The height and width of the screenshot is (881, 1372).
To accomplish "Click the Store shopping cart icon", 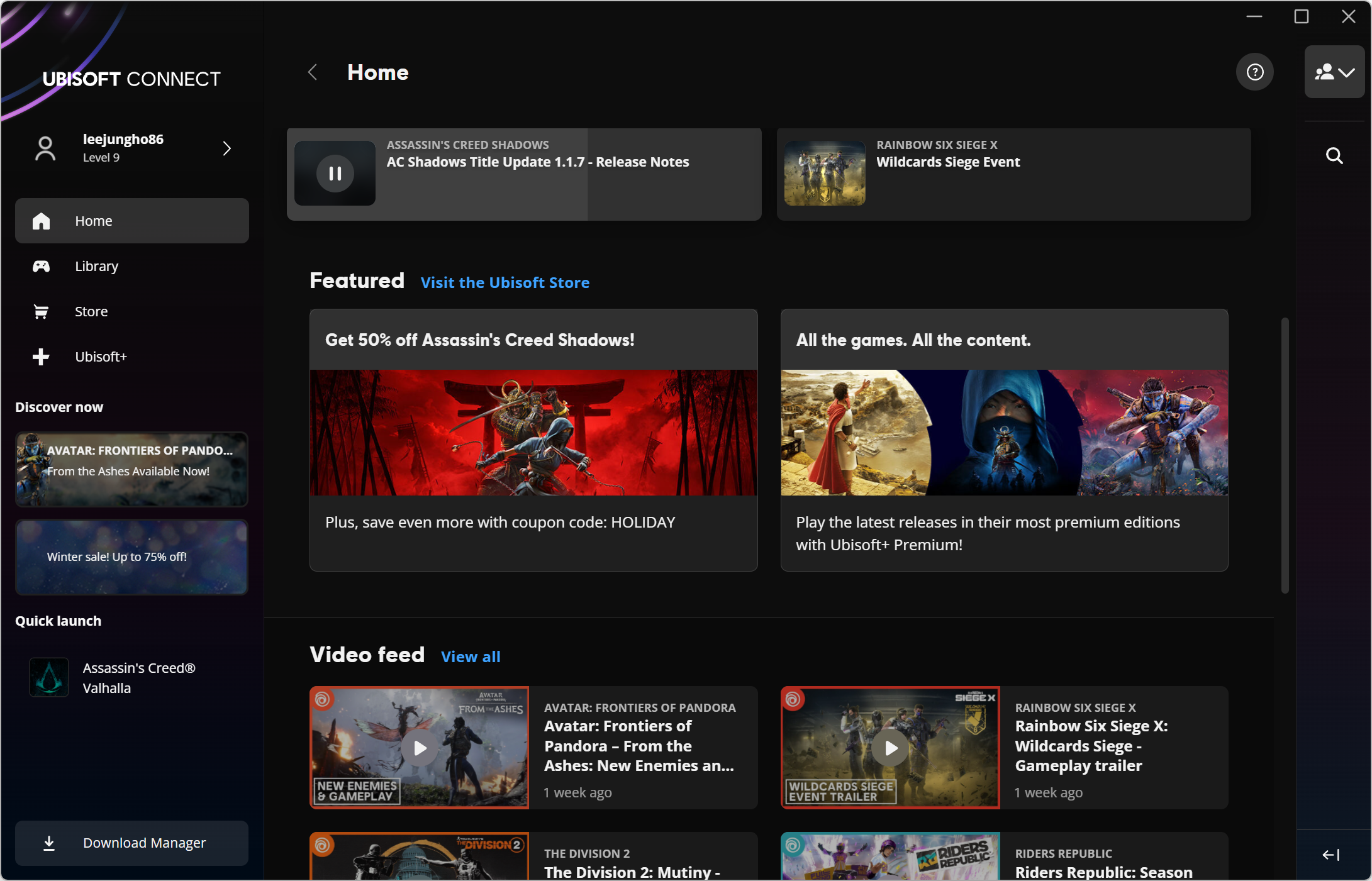I will tap(42, 311).
